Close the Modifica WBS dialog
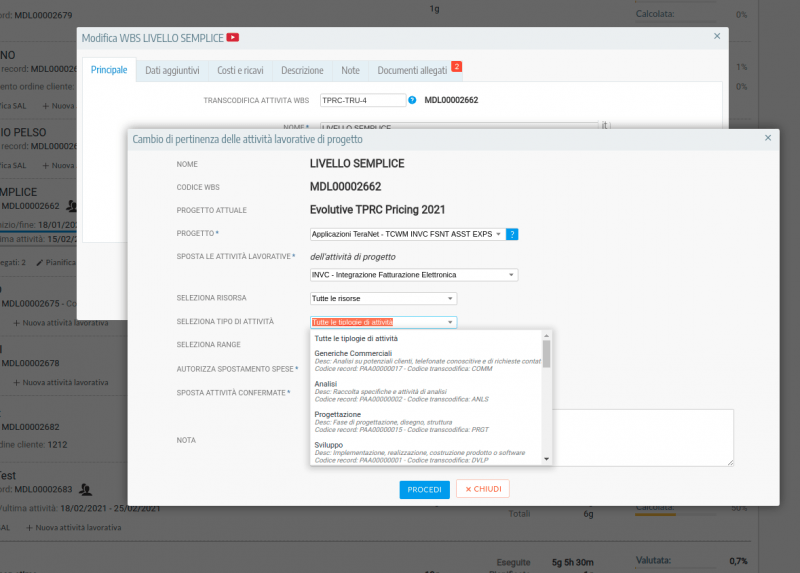 pos(716,36)
